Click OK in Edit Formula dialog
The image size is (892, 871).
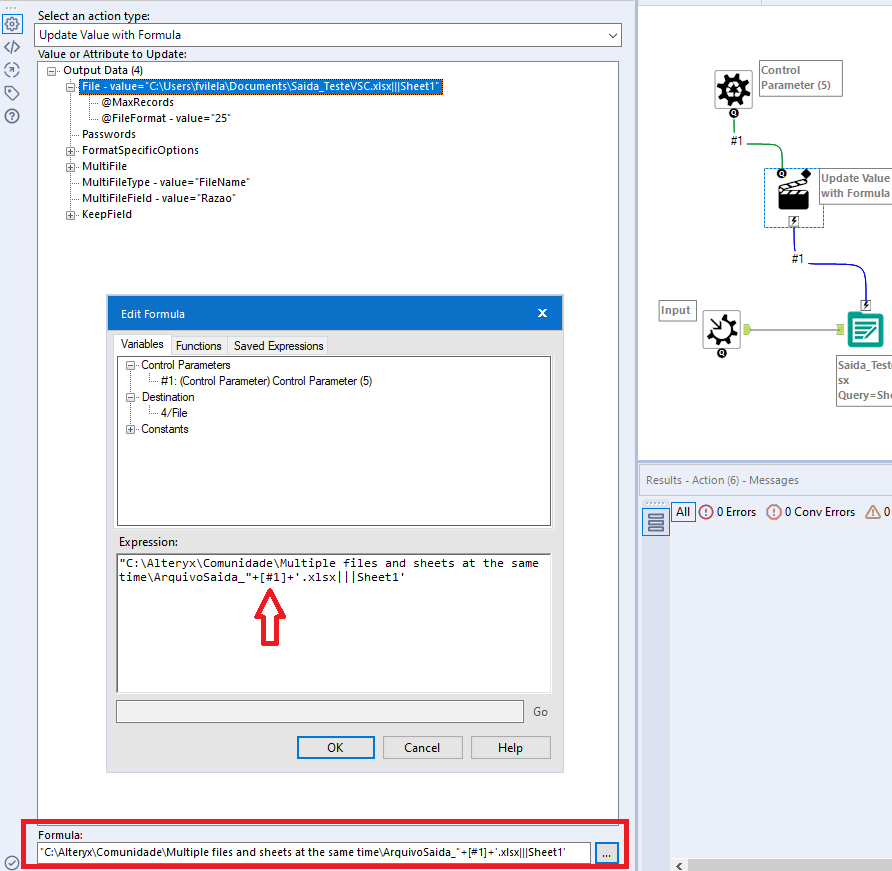[336, 748]
